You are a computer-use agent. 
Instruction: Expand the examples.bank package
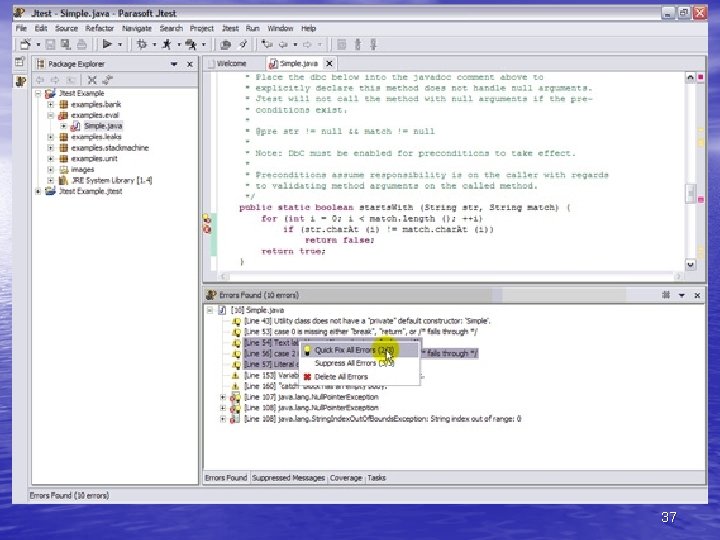(51, 104)
